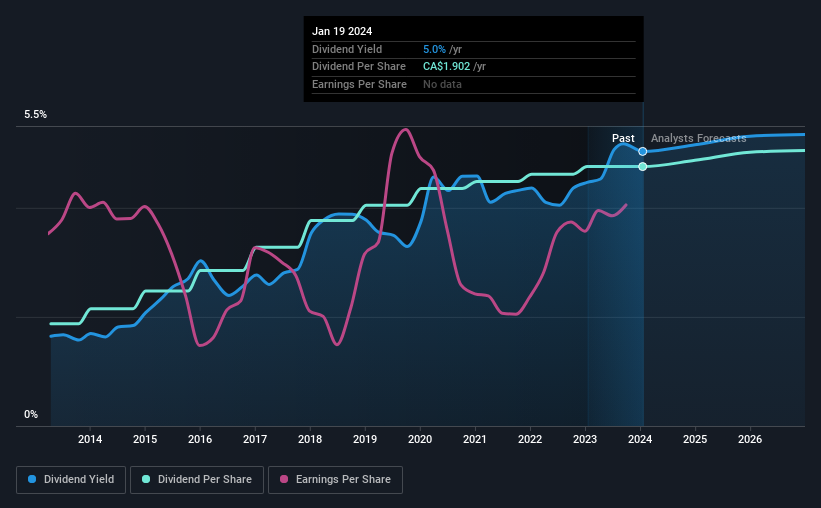Click the 2019 x-axis label
This screenshot has height=508, width=821.
[365, 439]
